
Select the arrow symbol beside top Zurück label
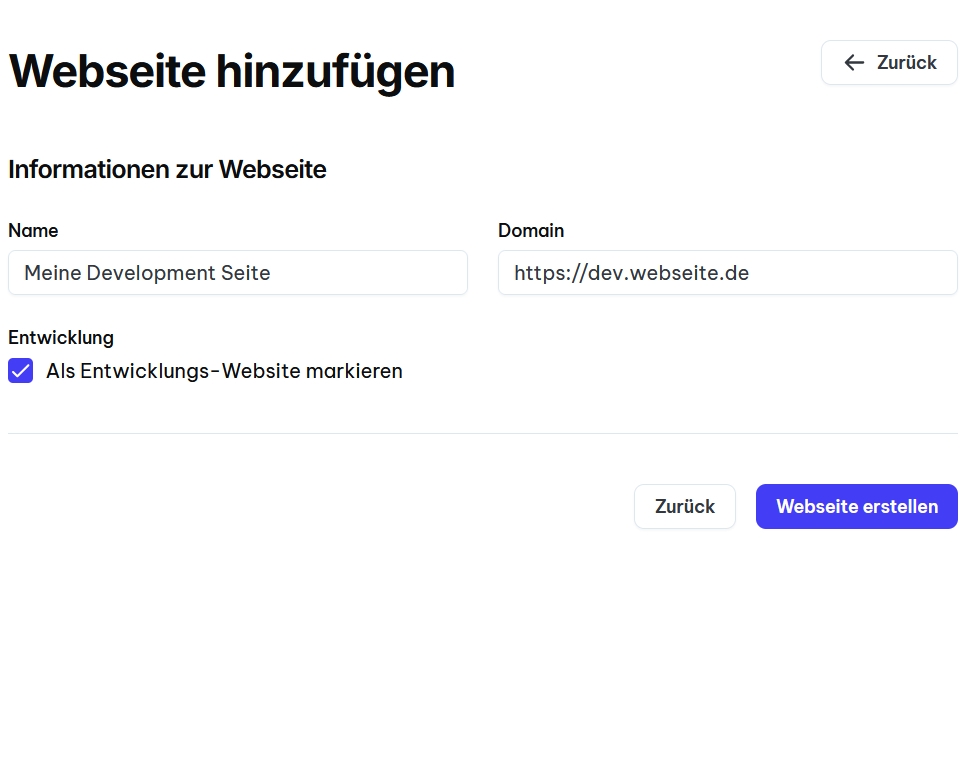click(x=853, y=62)
